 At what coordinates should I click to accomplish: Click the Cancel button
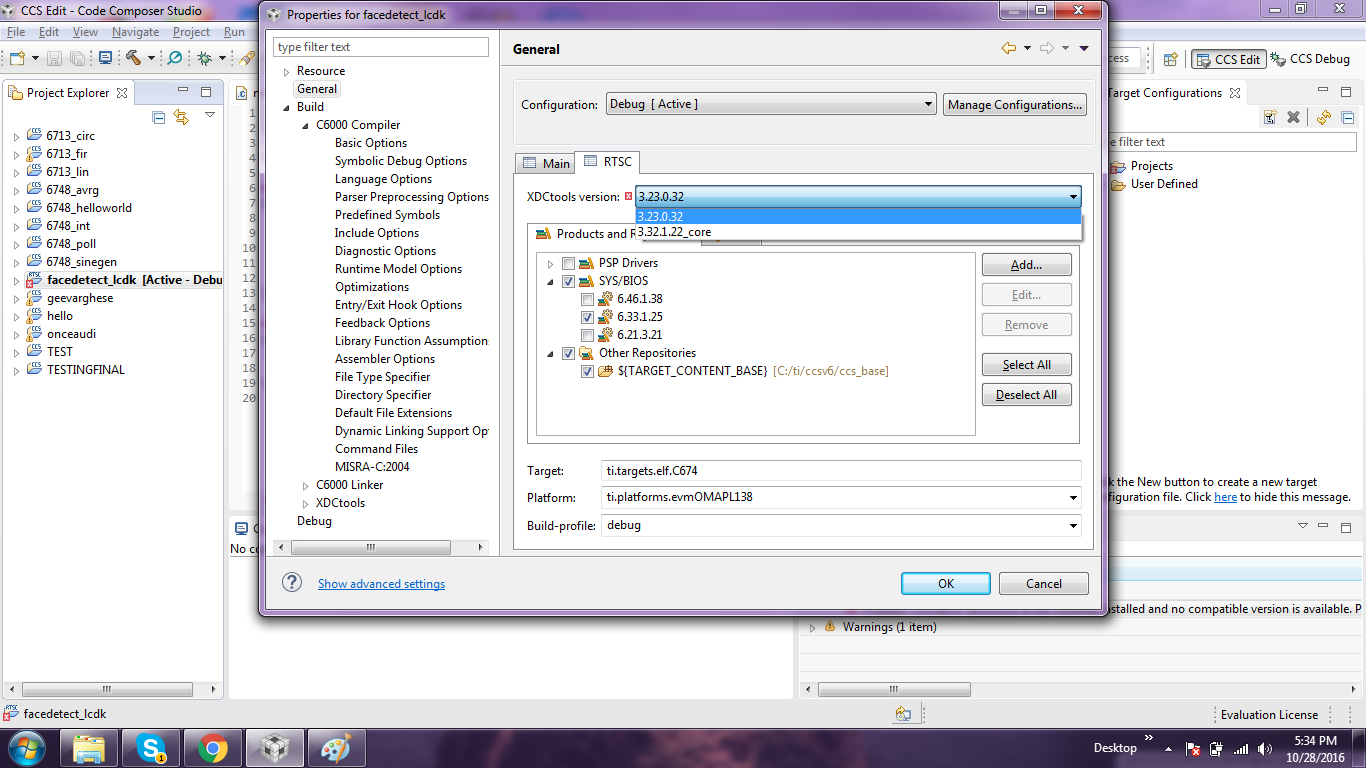click(1044, 584)
